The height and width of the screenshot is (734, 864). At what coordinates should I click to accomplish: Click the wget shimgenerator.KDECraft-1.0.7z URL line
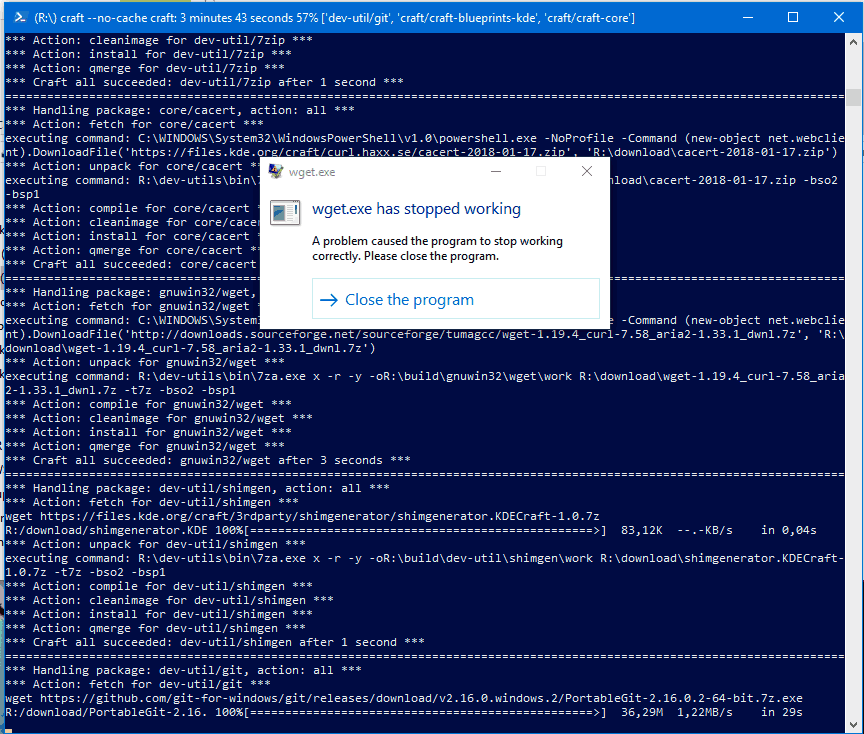tap(302, 516)
